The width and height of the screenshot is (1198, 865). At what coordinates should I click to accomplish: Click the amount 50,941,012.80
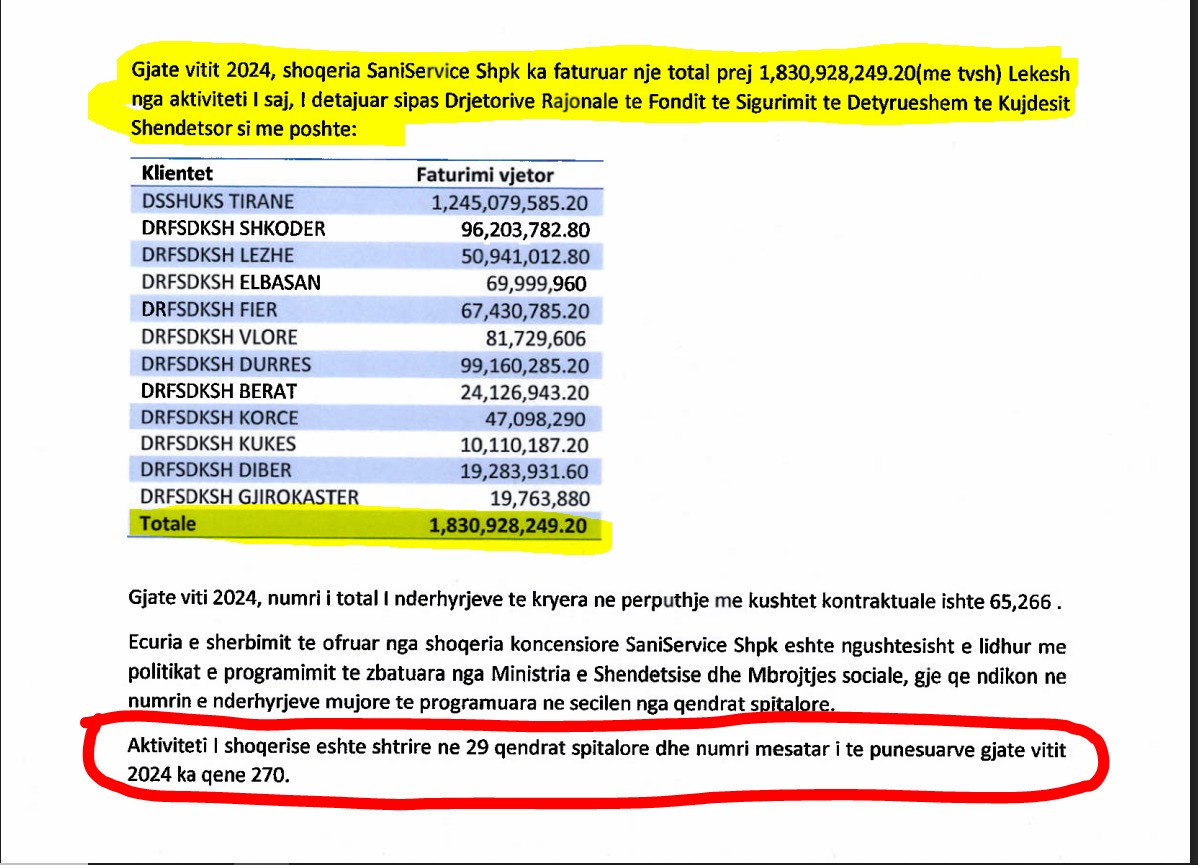point(525,257)
